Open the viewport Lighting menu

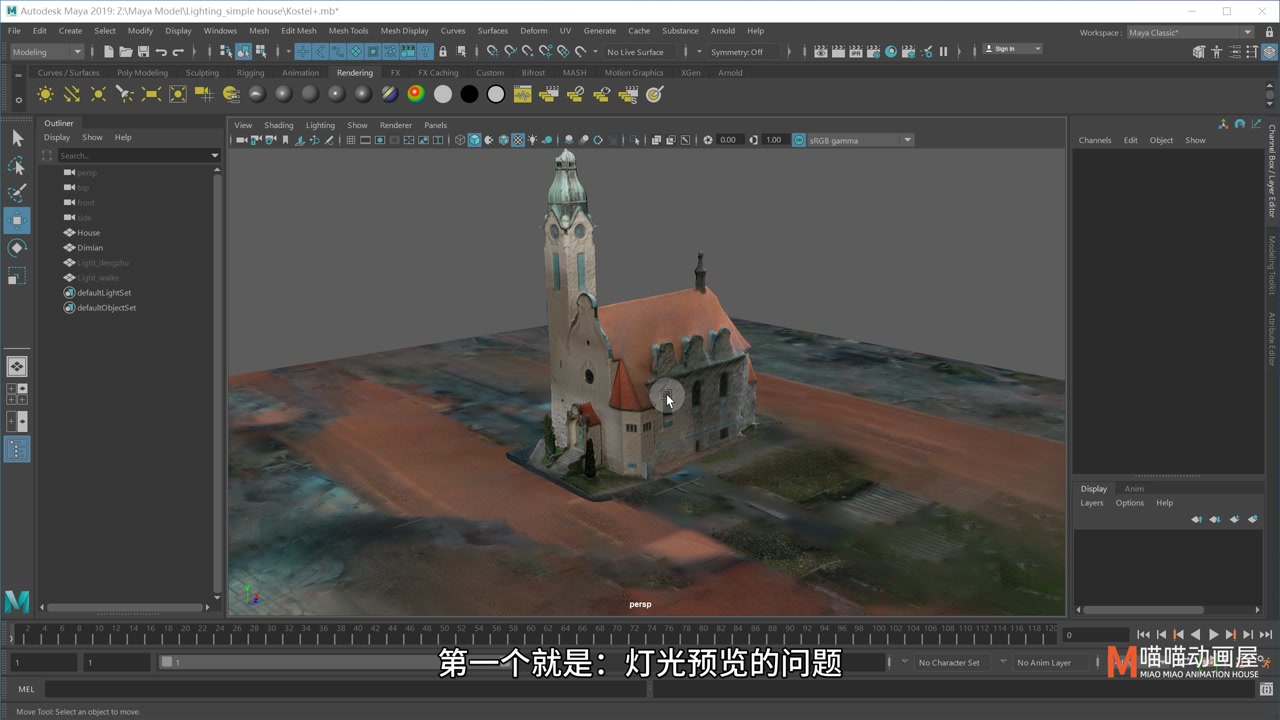[x=320, y=125]
